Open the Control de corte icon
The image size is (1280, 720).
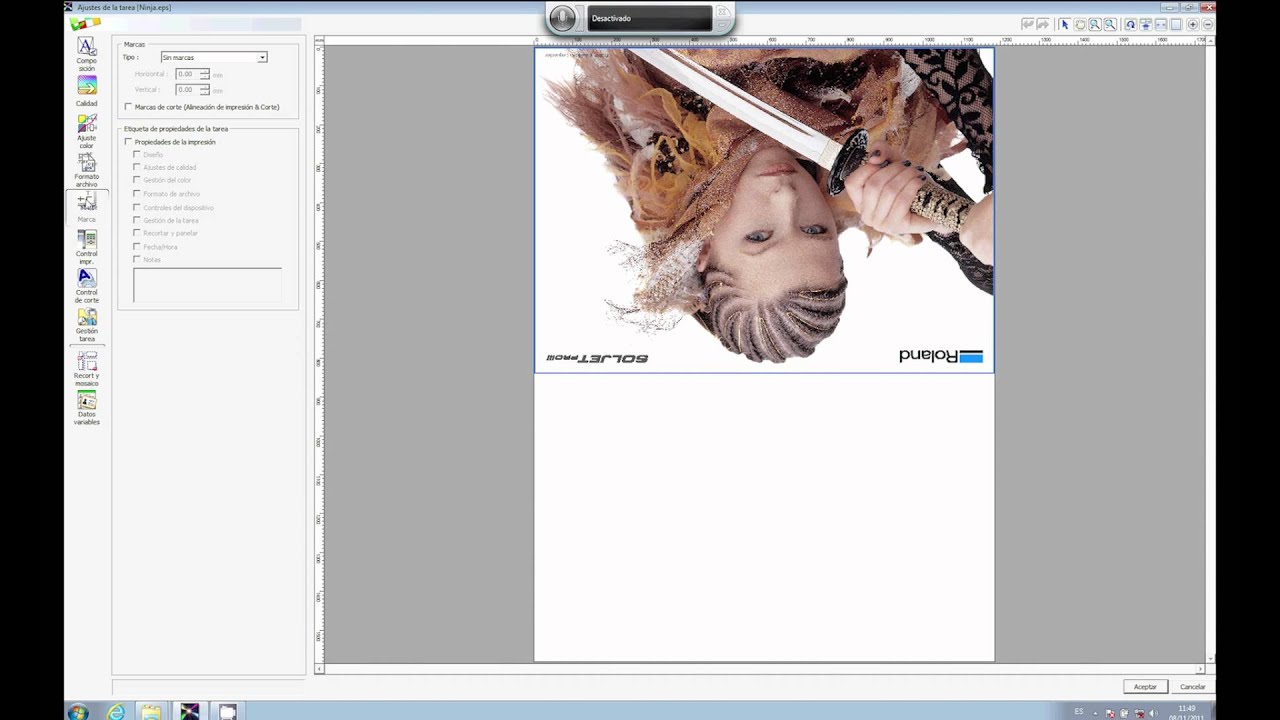(x=87, y=278)
